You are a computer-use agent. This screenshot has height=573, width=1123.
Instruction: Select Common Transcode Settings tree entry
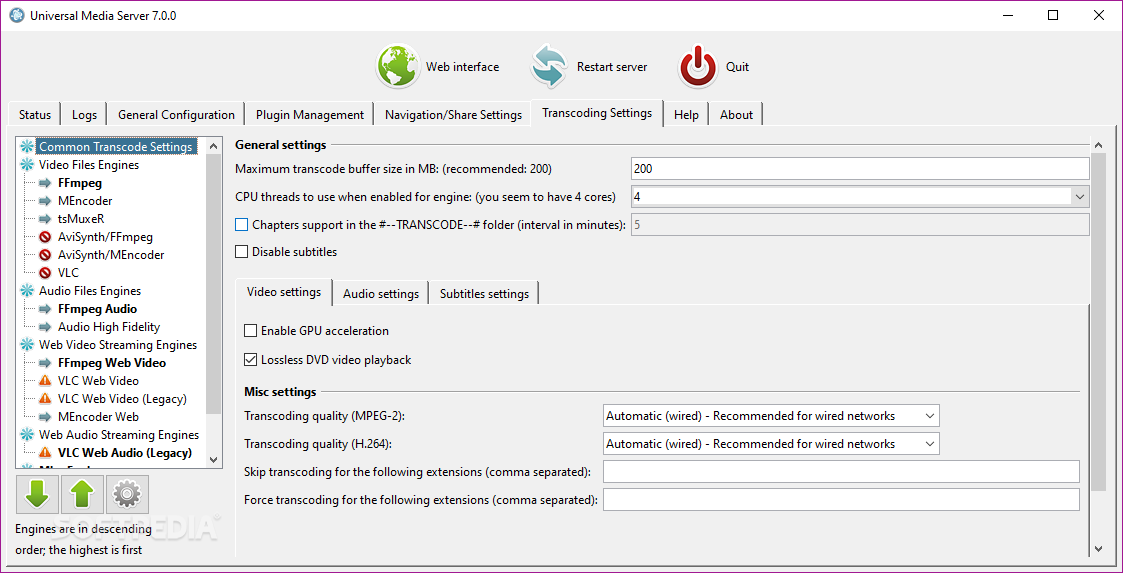tap(116, 147)
